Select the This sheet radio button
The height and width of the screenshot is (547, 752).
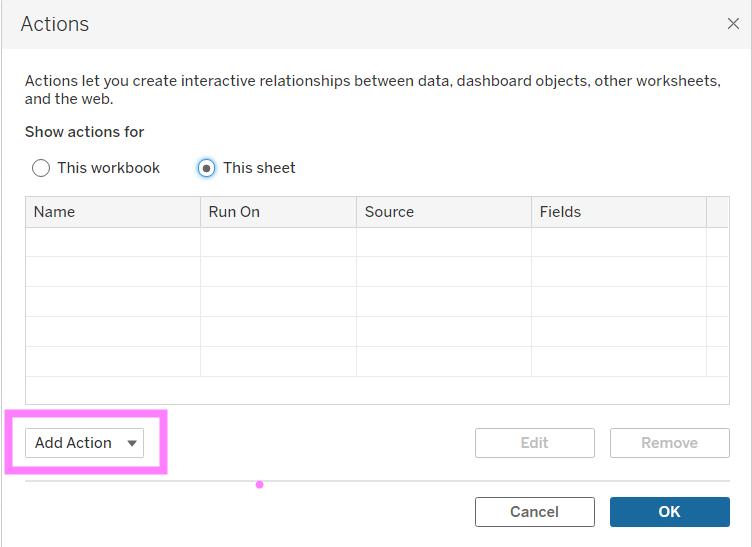[x=206, y=168]
